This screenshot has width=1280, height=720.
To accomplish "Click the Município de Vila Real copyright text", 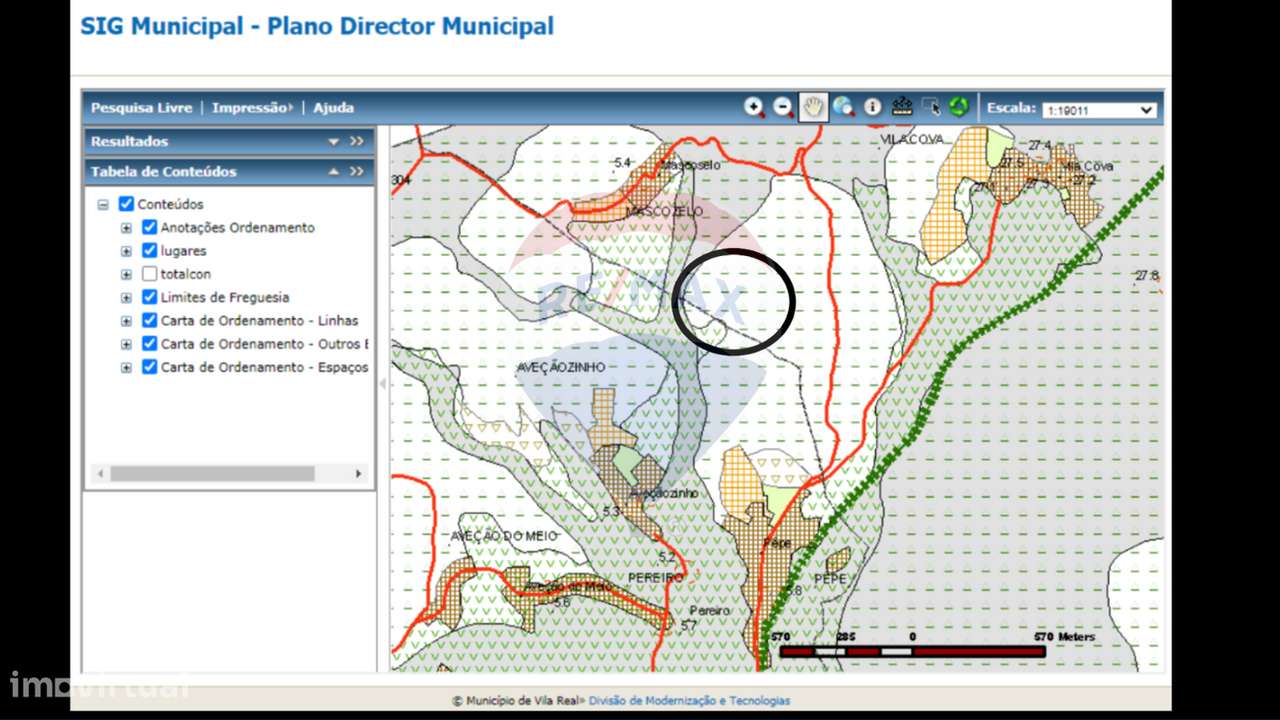I will [x=515, y=701].
